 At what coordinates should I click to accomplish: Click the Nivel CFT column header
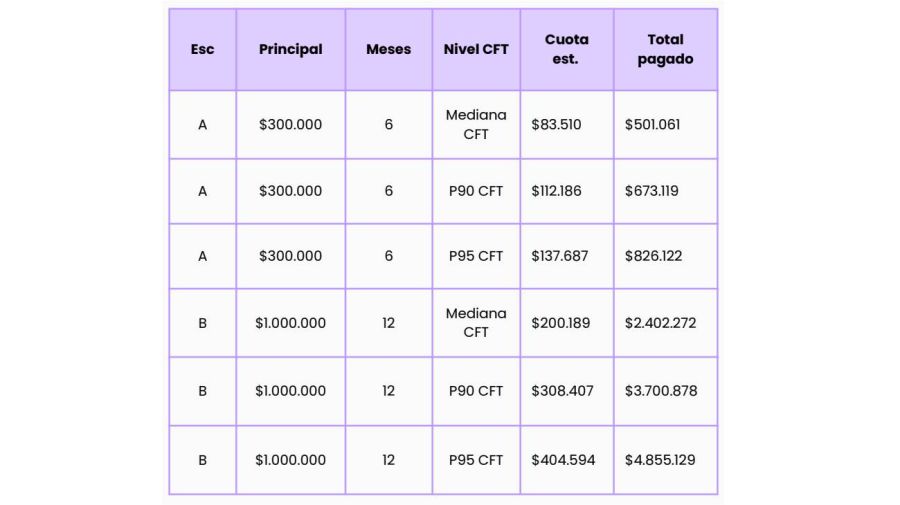pos(476,49)
